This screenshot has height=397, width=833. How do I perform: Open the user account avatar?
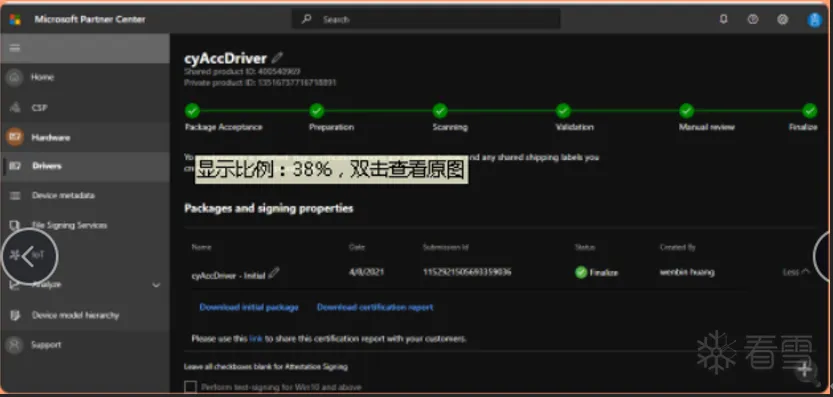pyautogui.click(x=814, y=20)
